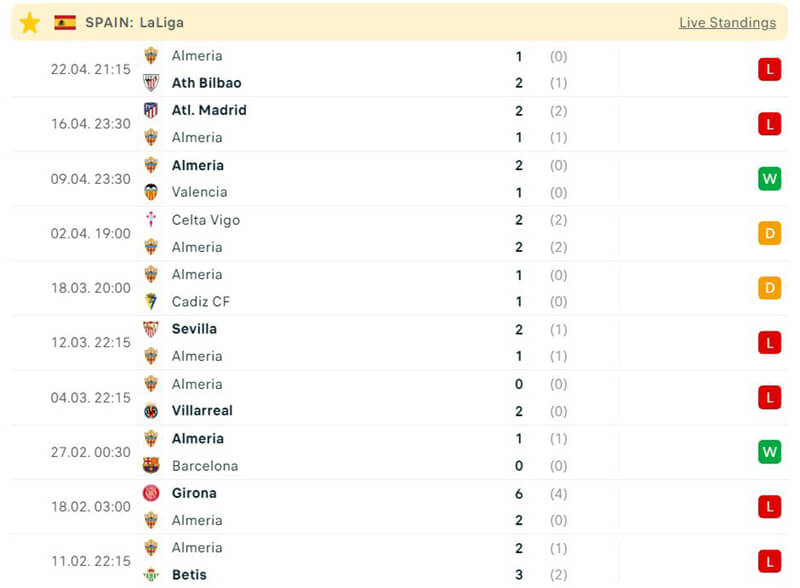Screen dimensions: 800x588
Task: Click the Girona club crest
Action: [151, 493]
